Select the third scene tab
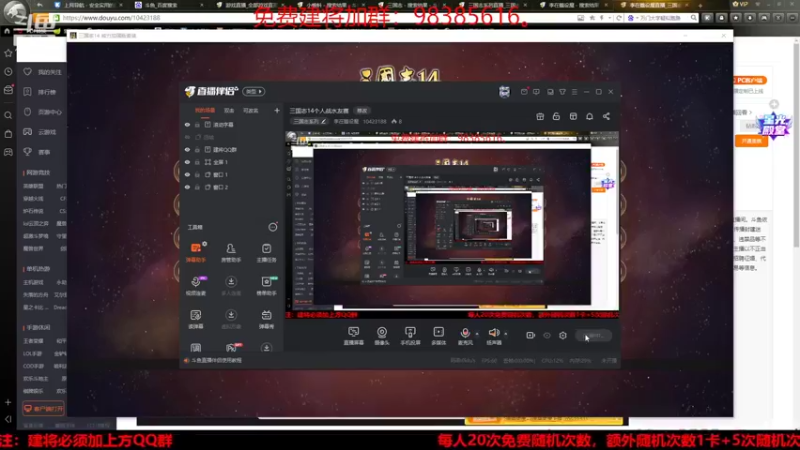 tap(251, 110)
